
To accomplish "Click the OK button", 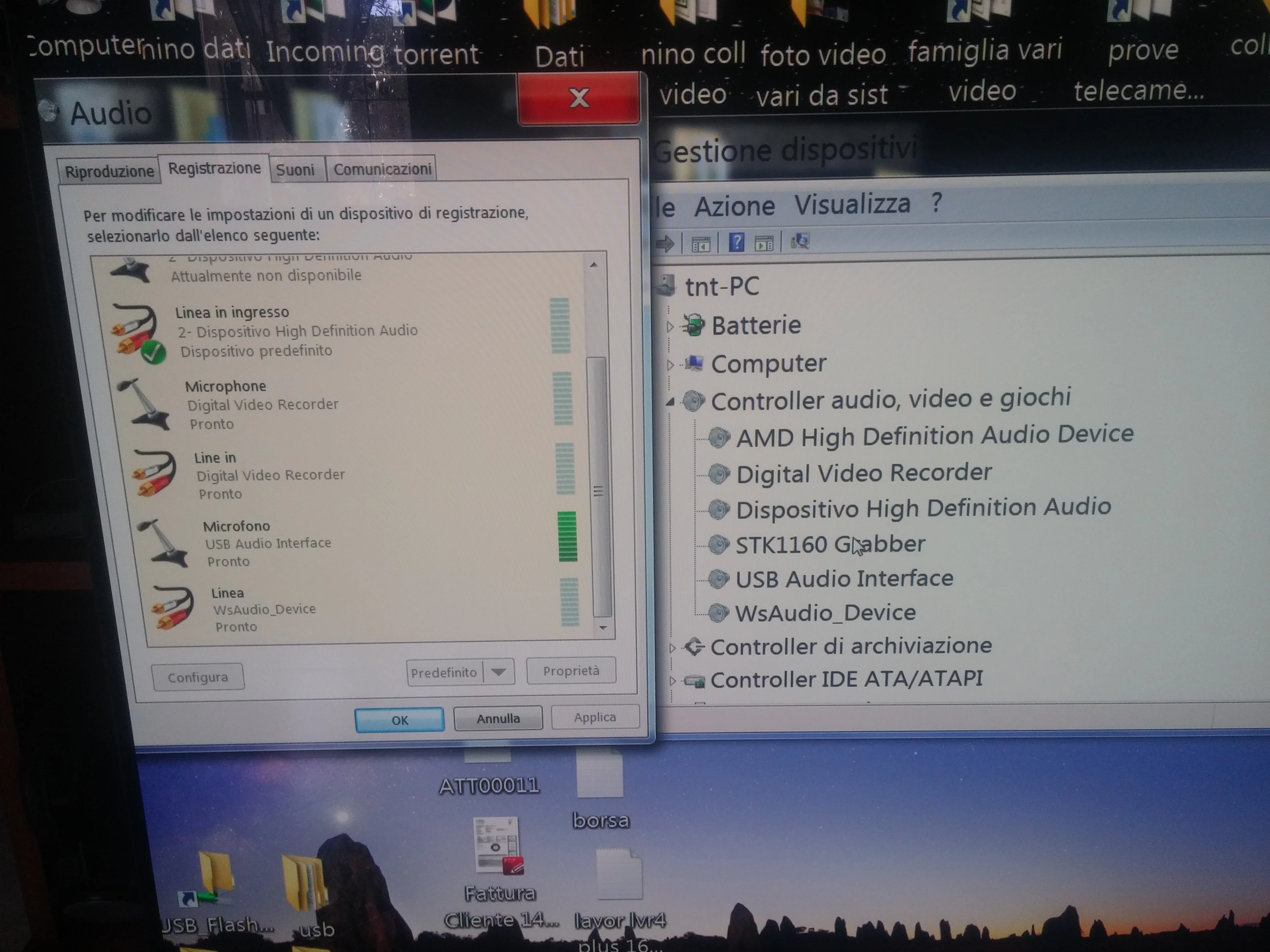I will 400,720.
